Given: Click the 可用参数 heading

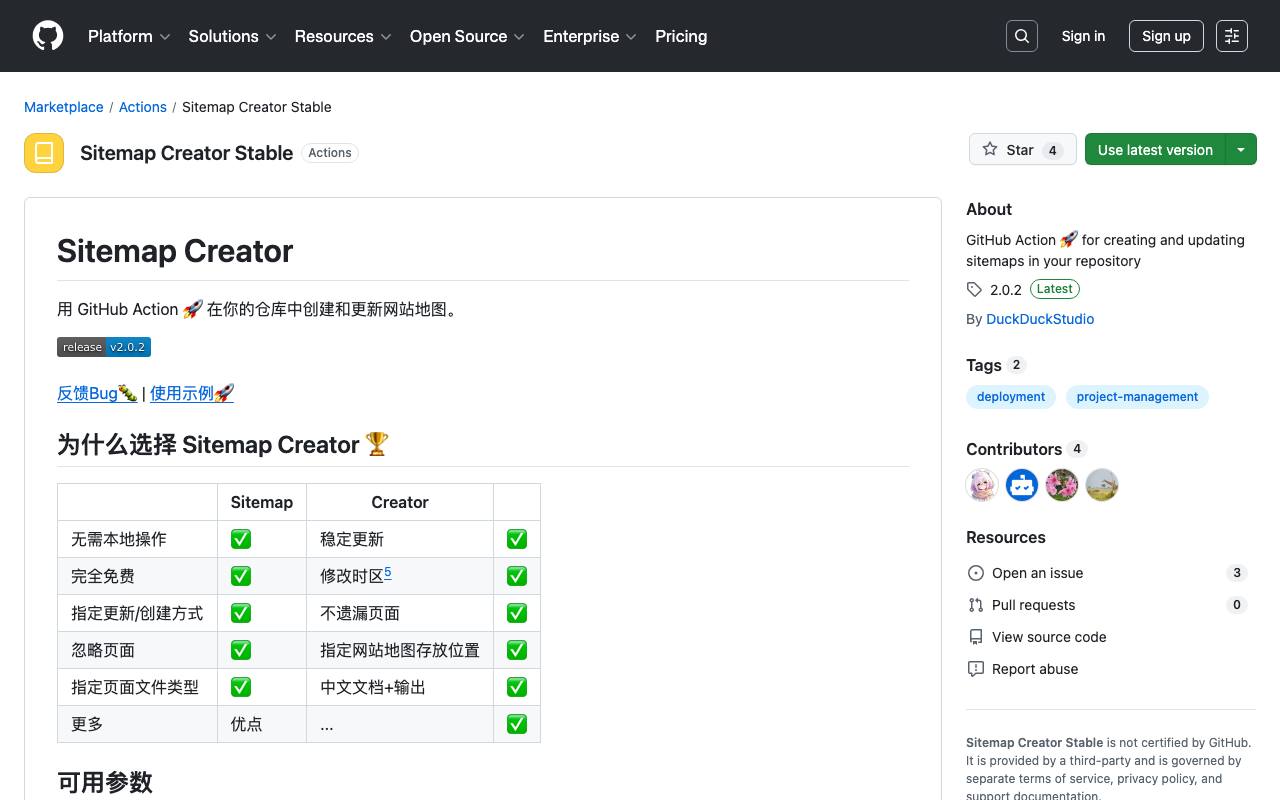Looking at the screenshot, I should [105, 782].
